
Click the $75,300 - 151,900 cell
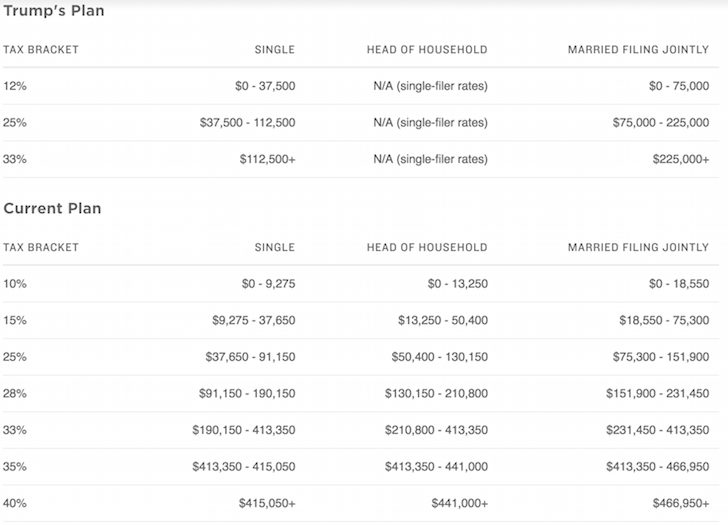(661, 357)
